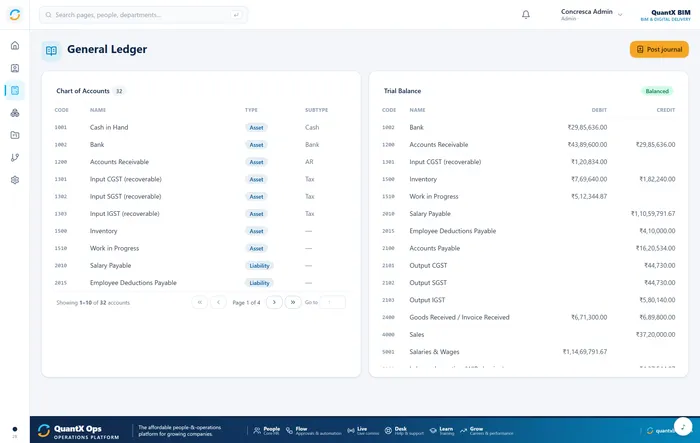
Task: Click the QuantX Ops footer logo
Action: coord(78,431)
